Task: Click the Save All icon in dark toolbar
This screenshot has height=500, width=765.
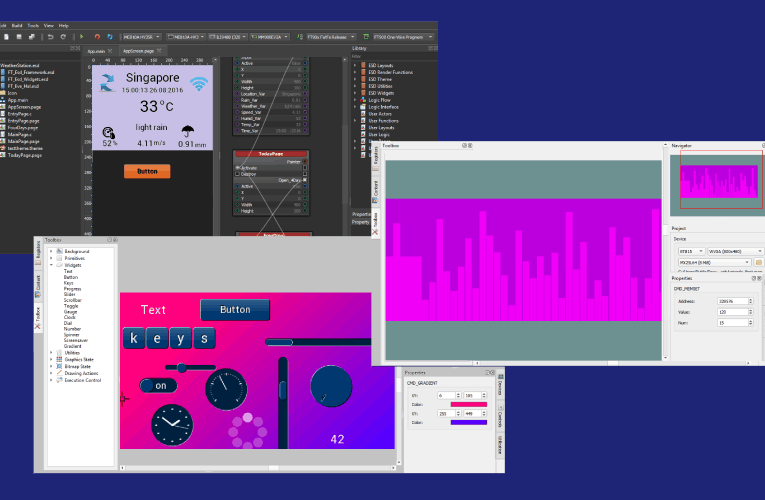Action: (32, 37)
